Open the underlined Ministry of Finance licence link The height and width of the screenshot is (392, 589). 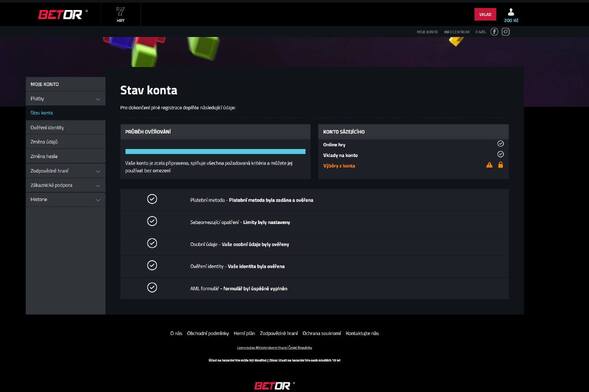274,348
